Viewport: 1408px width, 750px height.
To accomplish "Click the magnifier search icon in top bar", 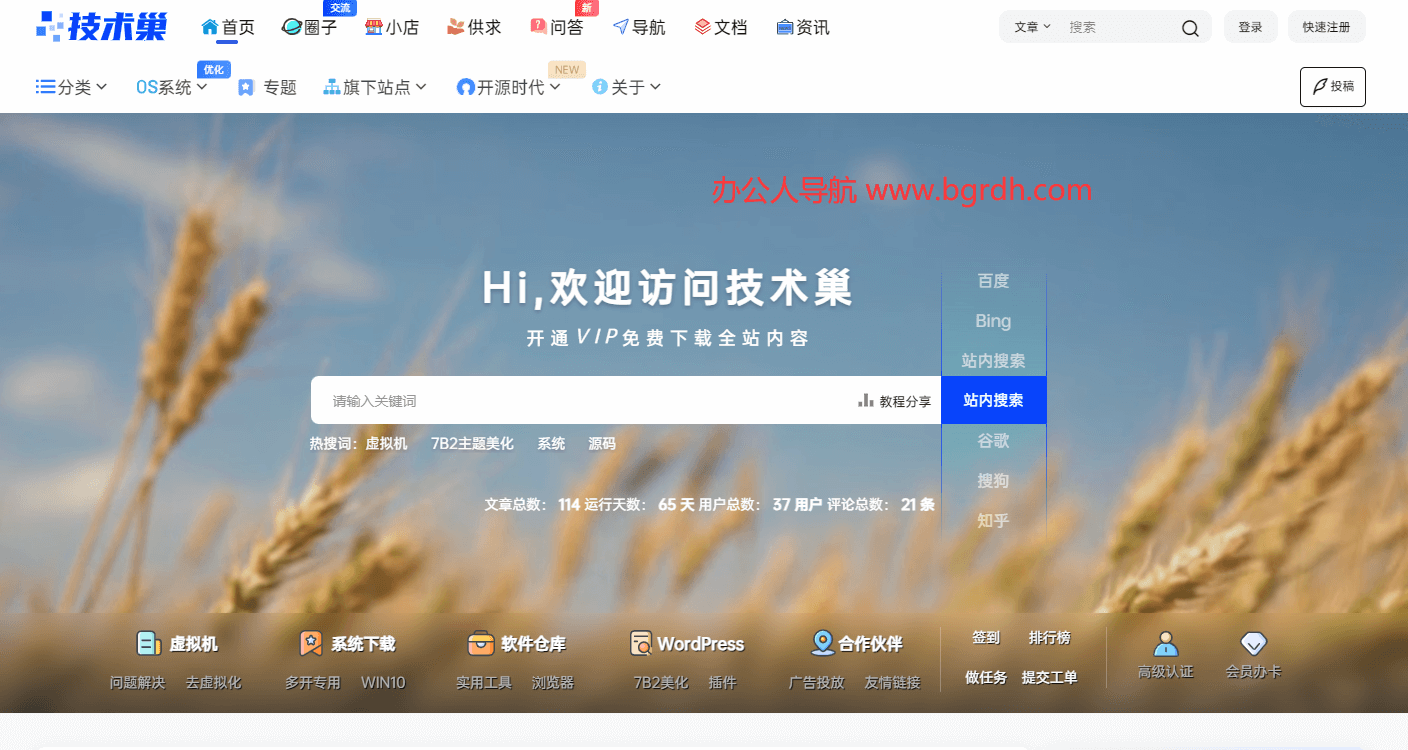I will tap(1190, 27).
